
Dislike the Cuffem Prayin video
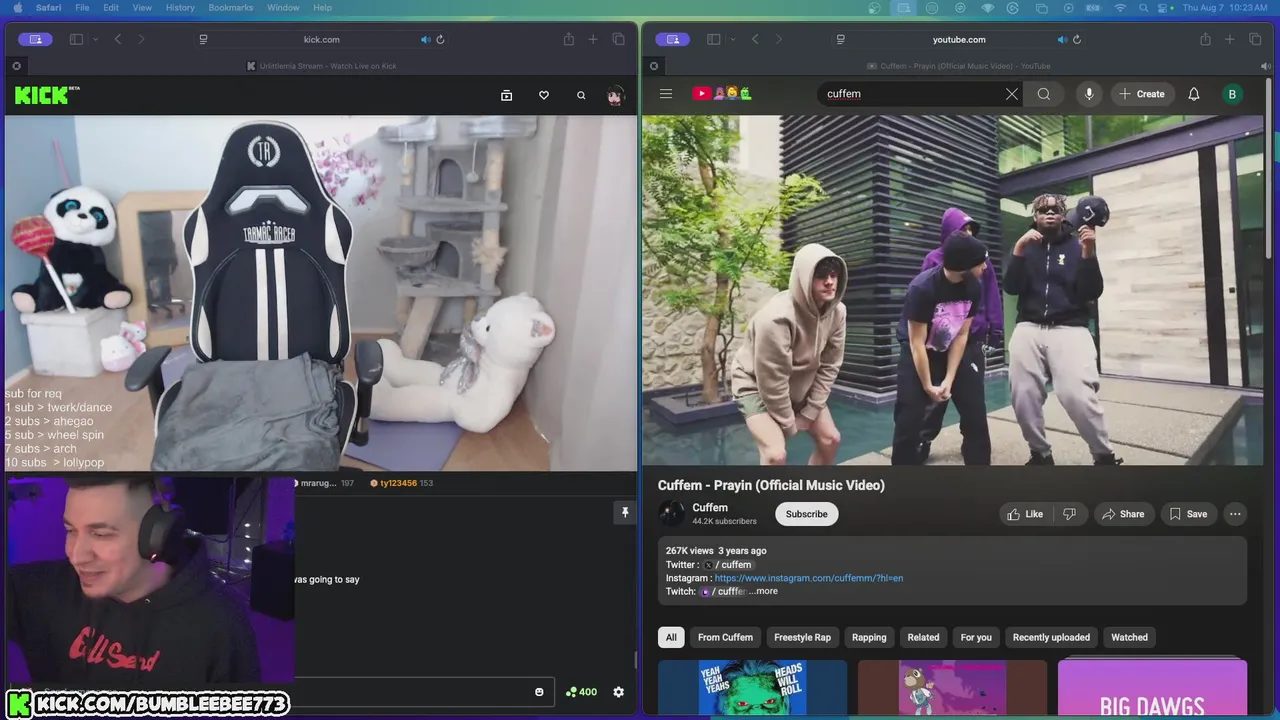tap(1069, 514)
